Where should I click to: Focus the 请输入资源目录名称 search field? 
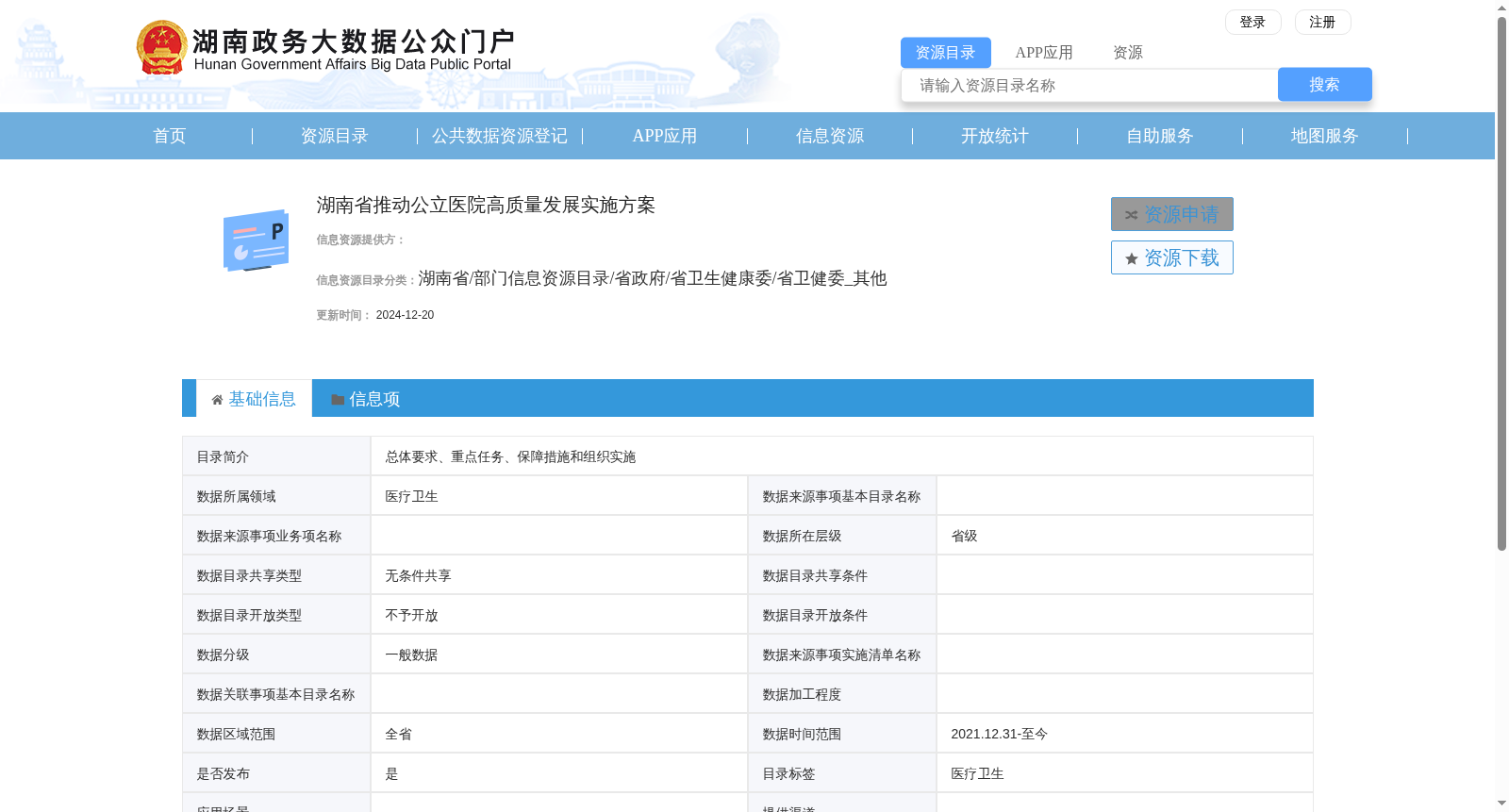point(1089,85)
